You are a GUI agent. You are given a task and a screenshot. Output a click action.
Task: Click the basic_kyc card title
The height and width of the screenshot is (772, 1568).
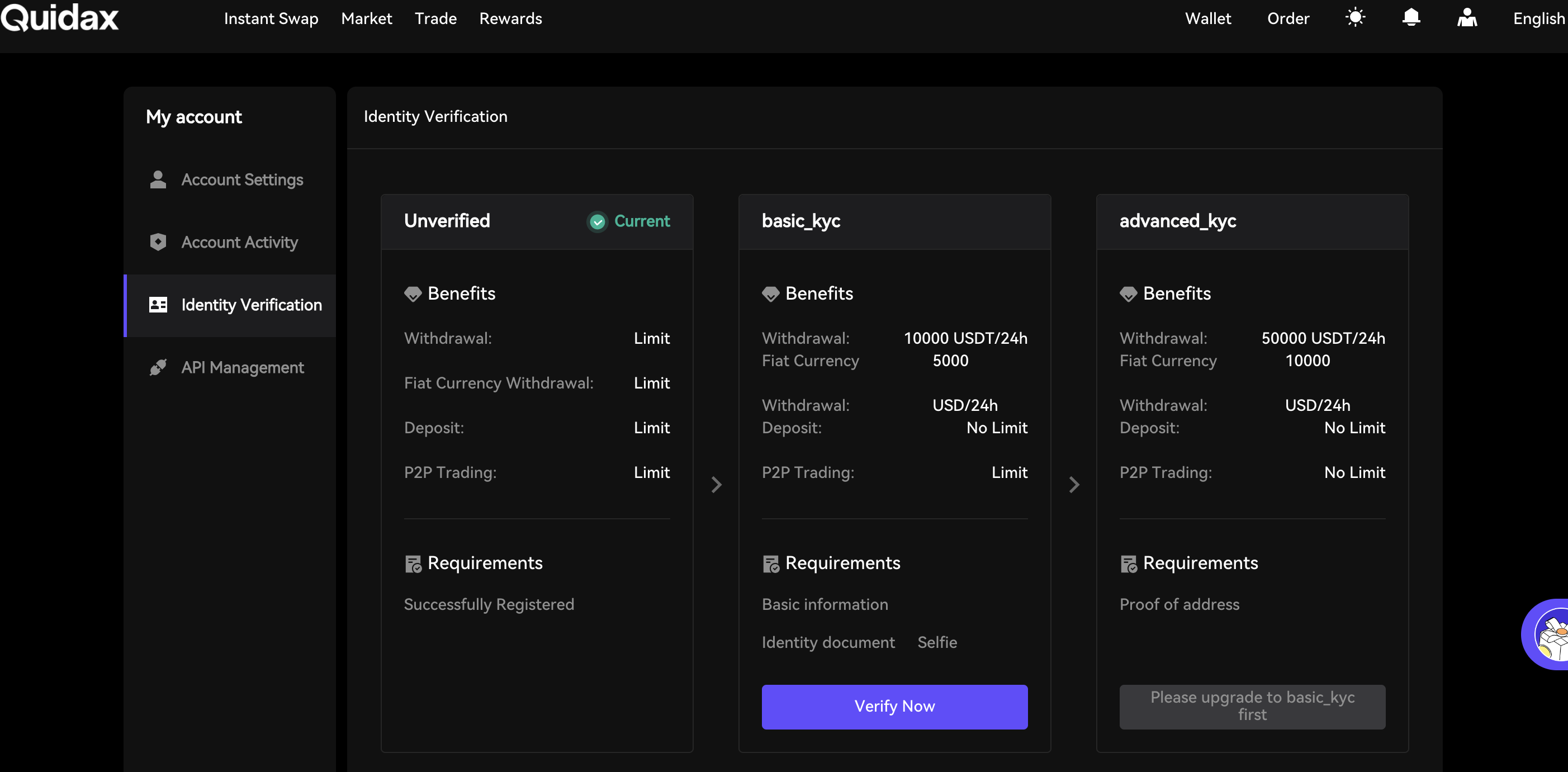point(800,221)
